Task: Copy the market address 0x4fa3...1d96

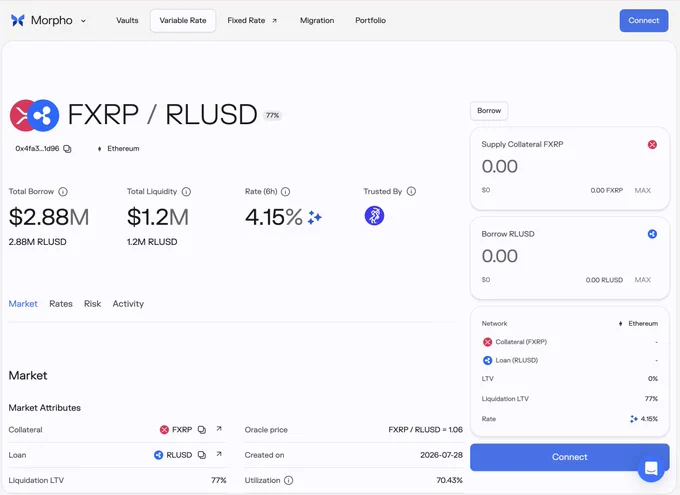Action: pyautogui.click(x=68, y=149)
